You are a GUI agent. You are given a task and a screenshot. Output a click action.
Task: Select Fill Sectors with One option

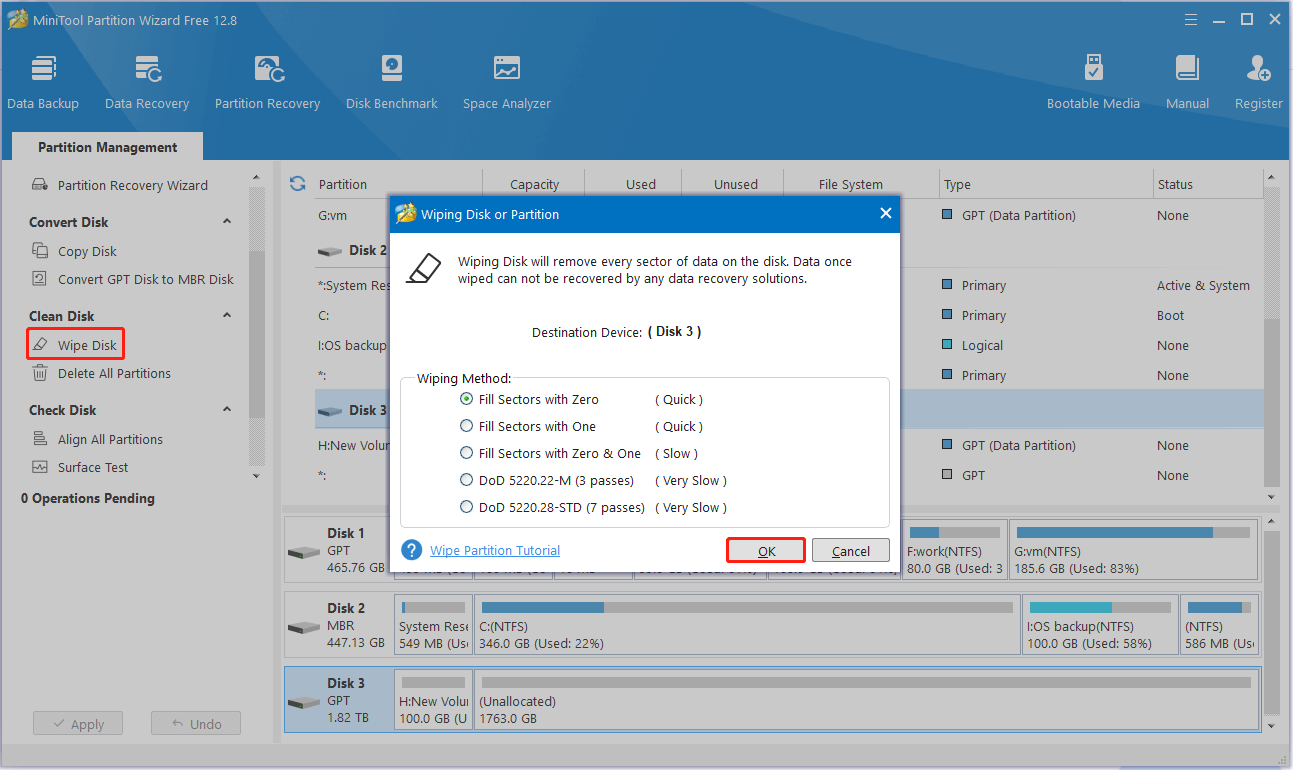coord(466,426)
